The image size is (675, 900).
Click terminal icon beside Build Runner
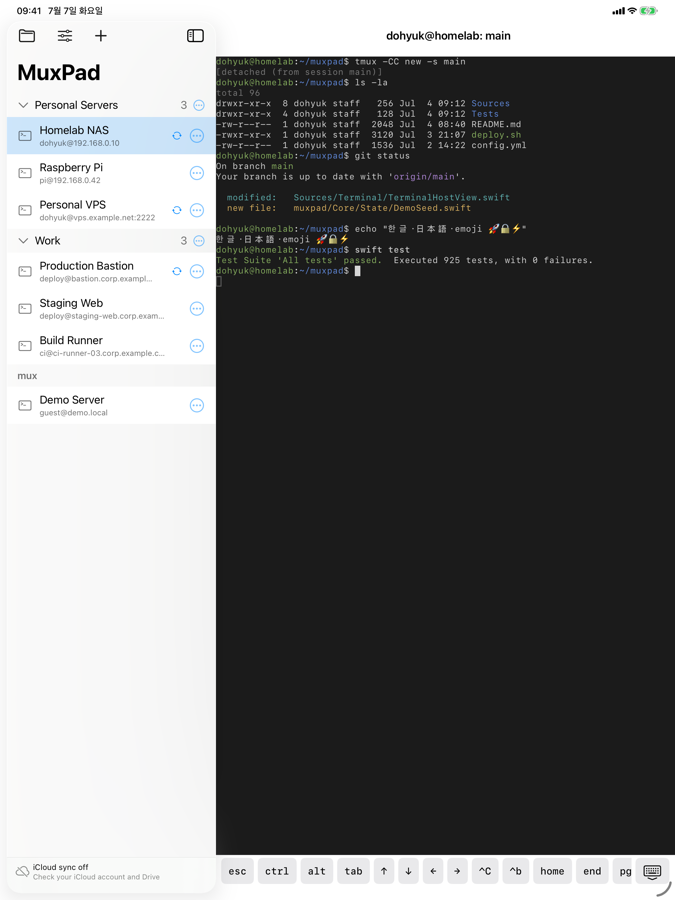25,346
